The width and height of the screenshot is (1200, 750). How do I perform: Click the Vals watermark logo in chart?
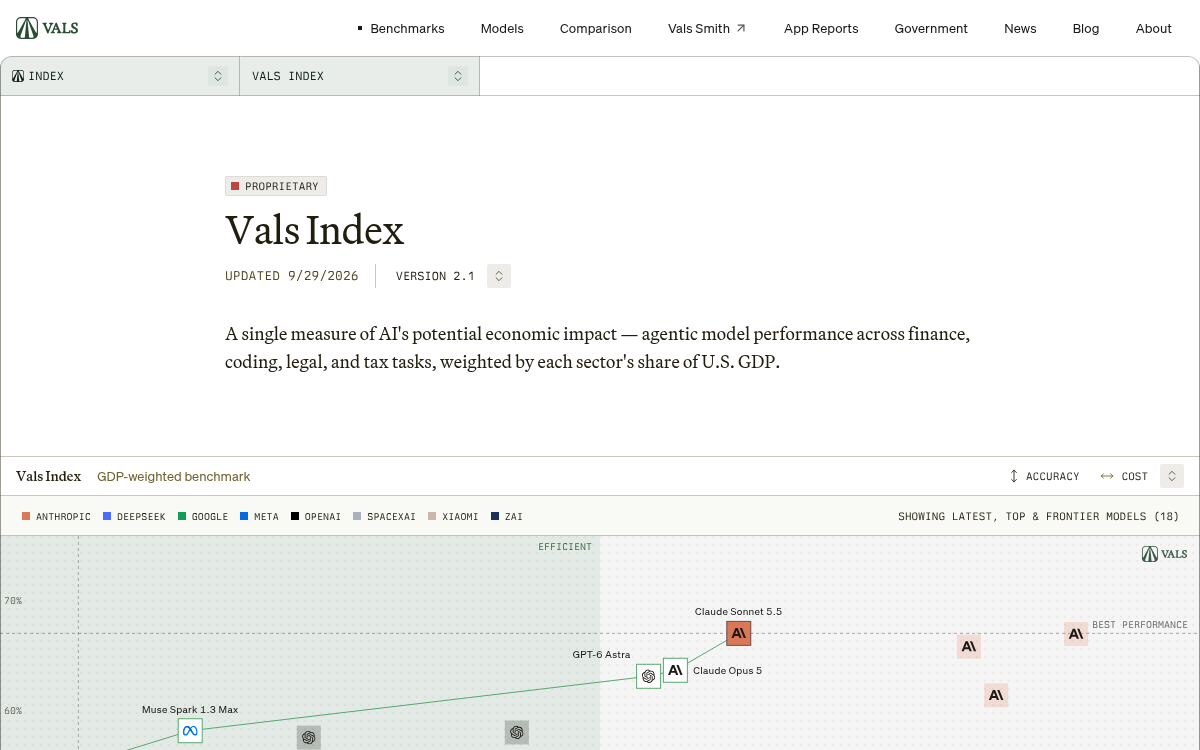pos(1165,554)
